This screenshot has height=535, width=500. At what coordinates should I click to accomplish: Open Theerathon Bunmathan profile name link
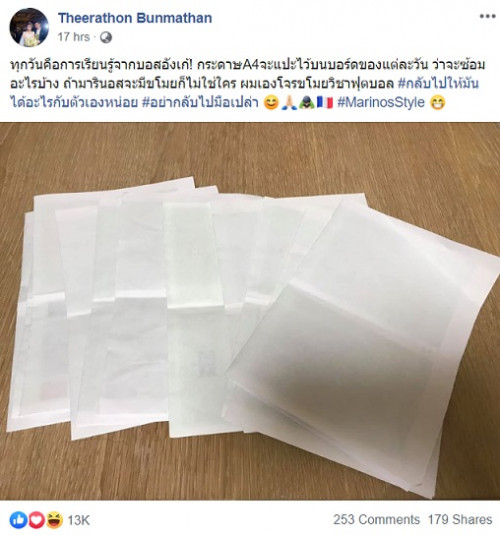coord(135,18)
